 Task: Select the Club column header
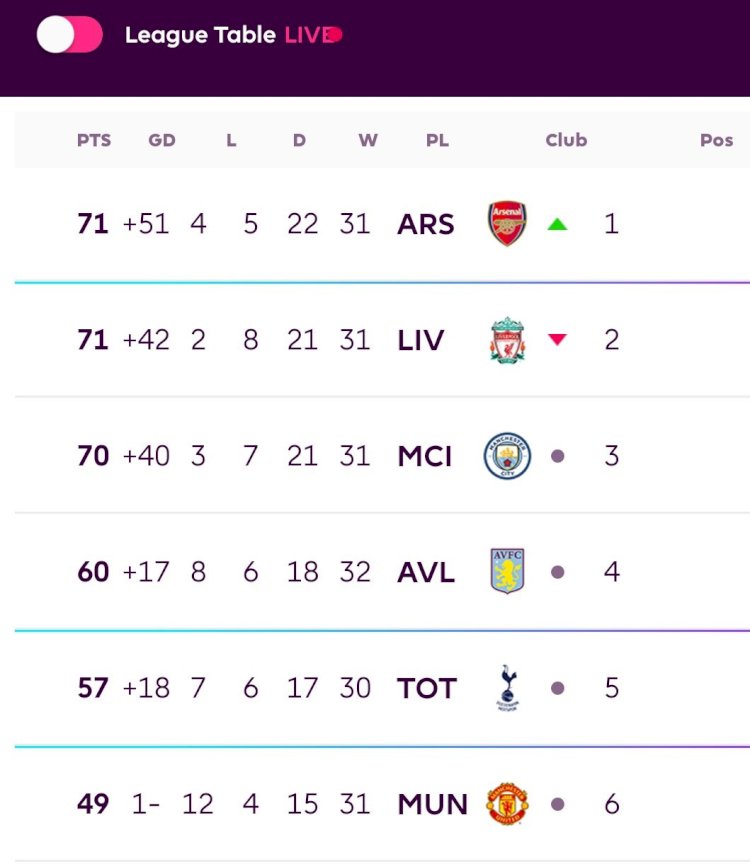(566, 140)
